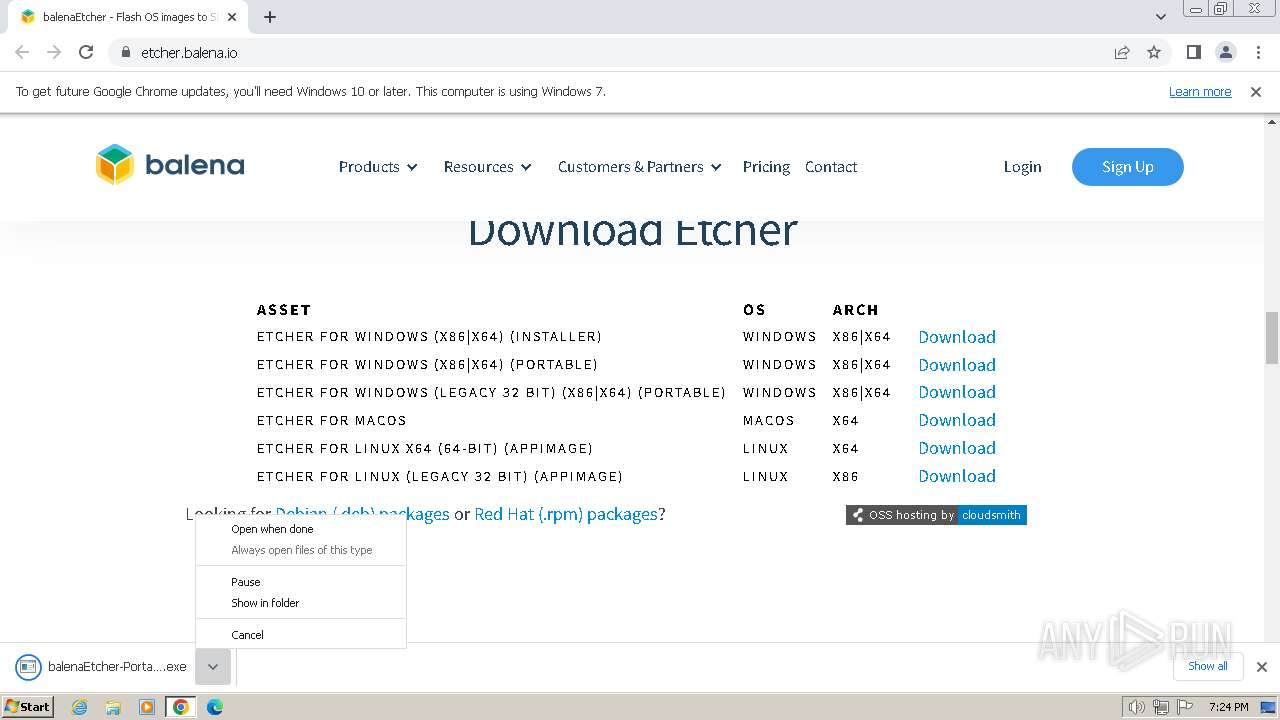Share this page icon in address bar
The height and width of the screenshot is (720, 1280).
click(1122, 52)
